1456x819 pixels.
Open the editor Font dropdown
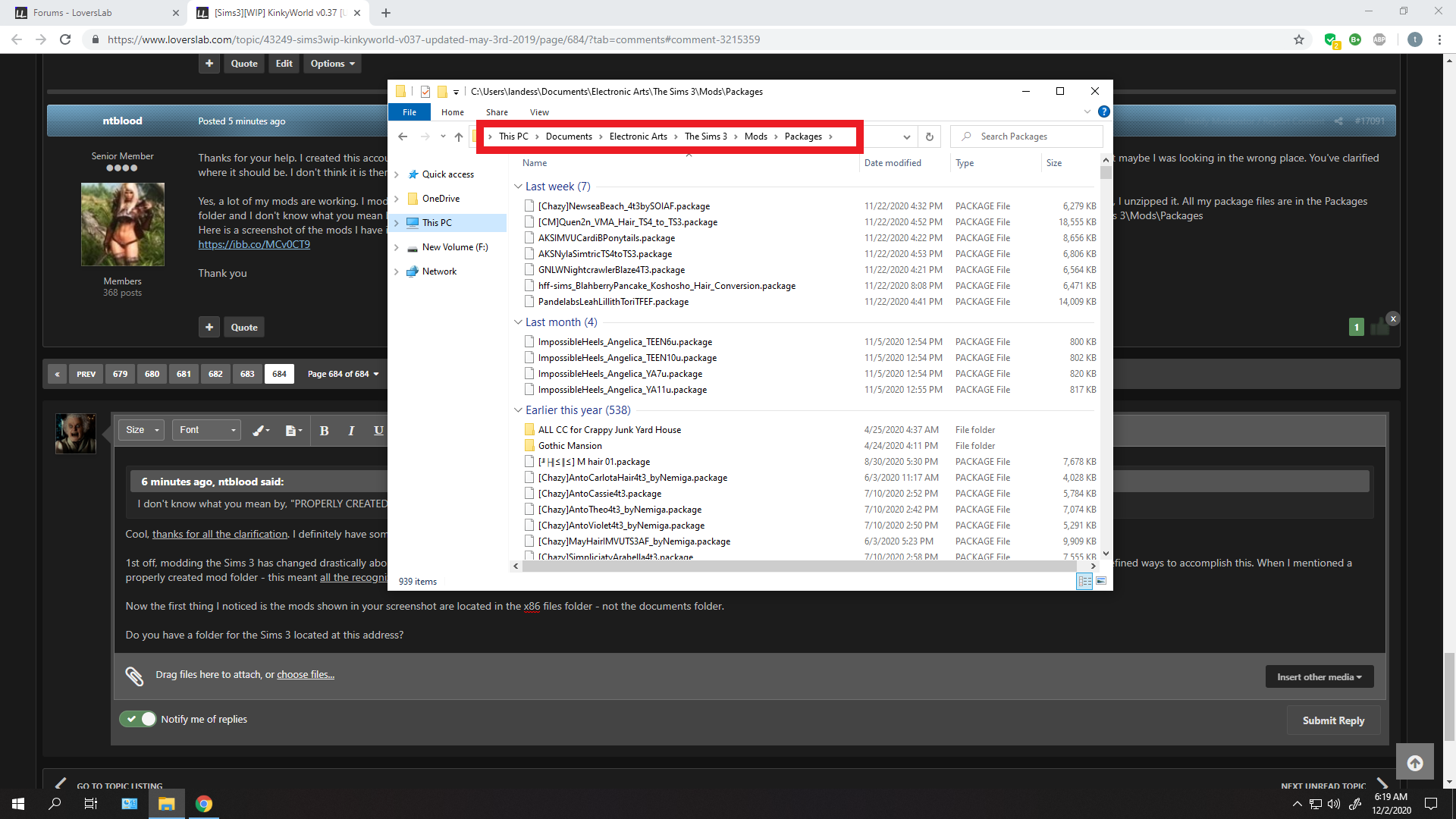pyautogui.click(x=206, y=430)
